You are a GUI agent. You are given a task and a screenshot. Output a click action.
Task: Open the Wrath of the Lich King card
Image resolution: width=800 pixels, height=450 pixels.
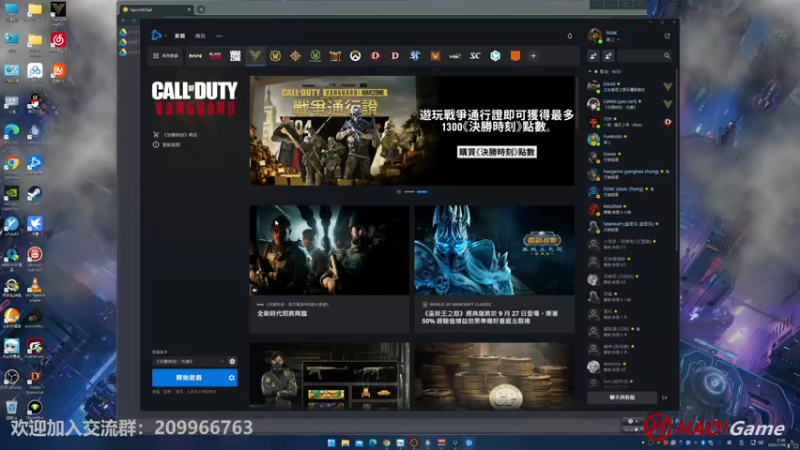[494, 269]
